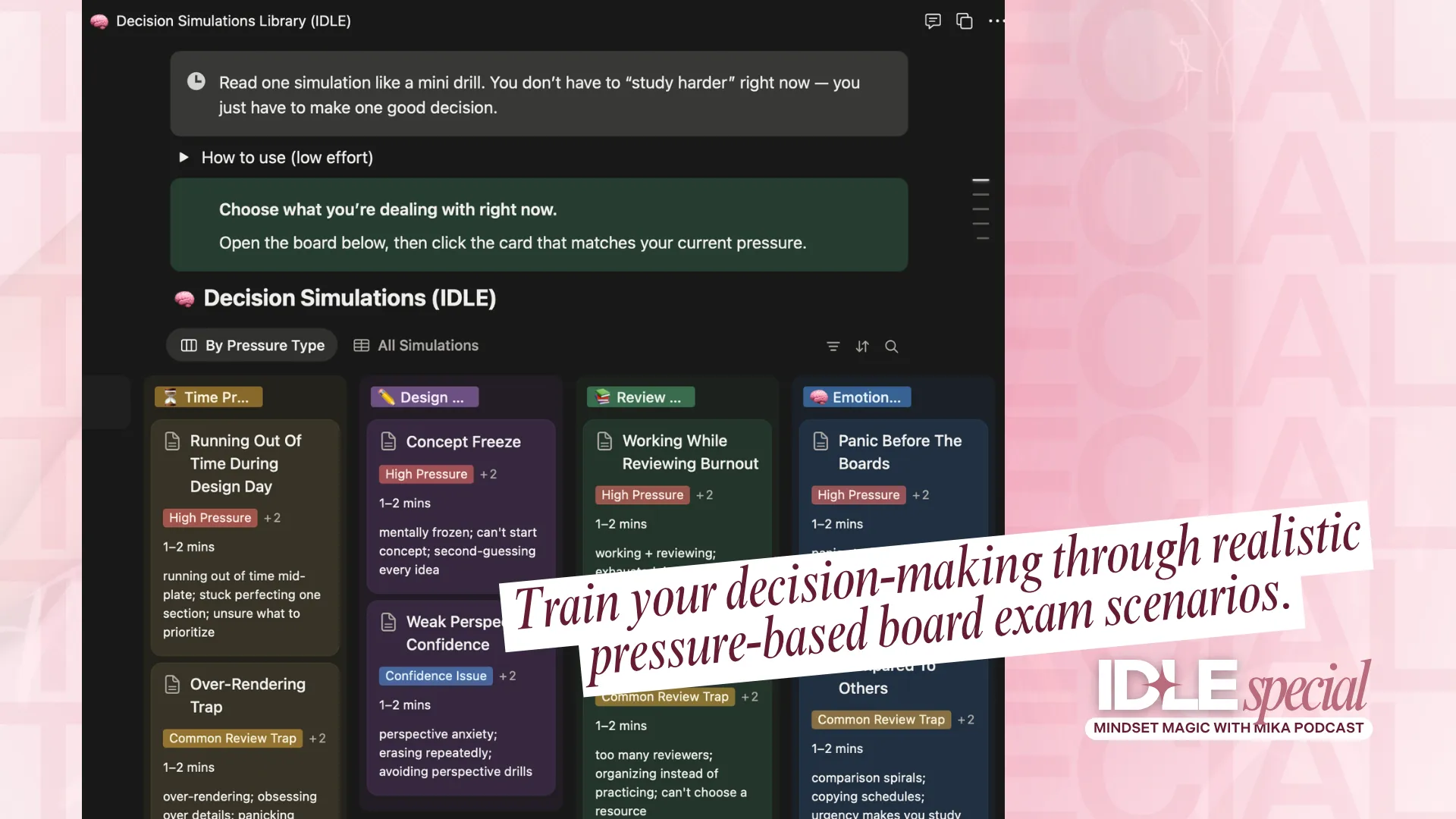Open the Time Pr... column group header
The width and height of the screenshot is (1456, 819).
click(x=209, y=397)
